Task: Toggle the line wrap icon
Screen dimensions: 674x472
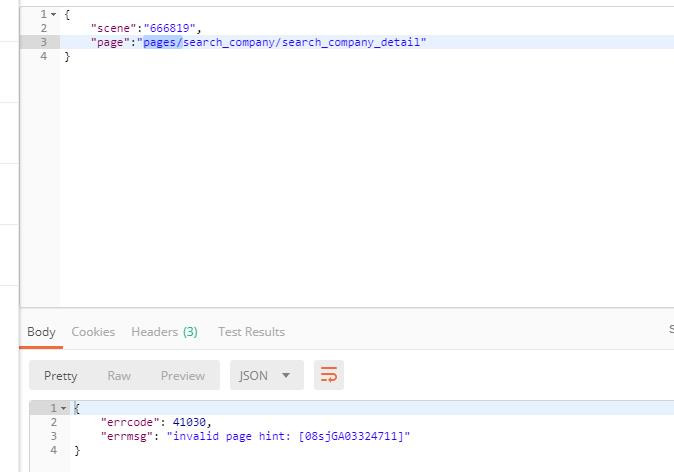Action: click(x=328, y=375)
